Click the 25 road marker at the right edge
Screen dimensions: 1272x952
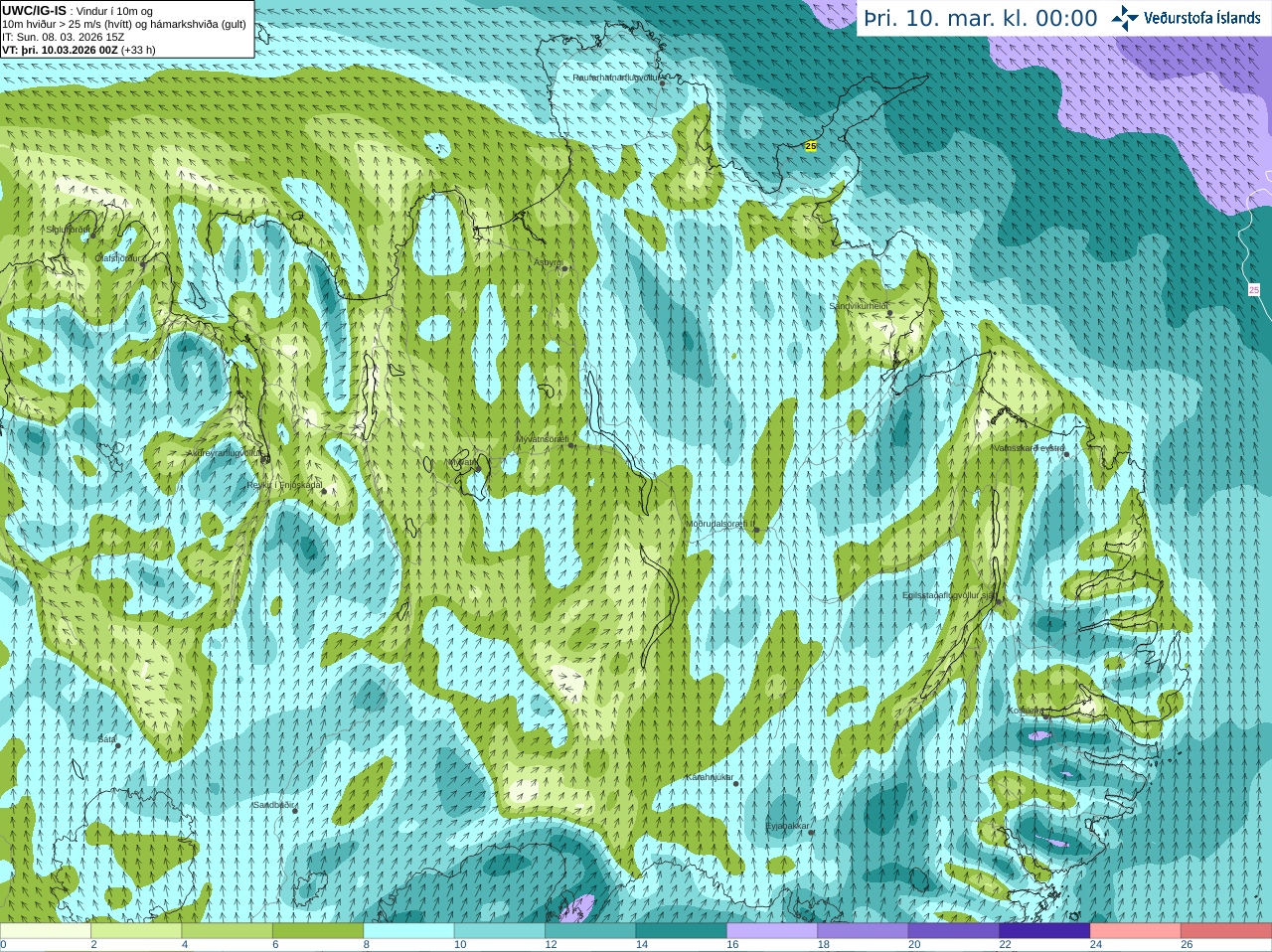point(1254,289)
